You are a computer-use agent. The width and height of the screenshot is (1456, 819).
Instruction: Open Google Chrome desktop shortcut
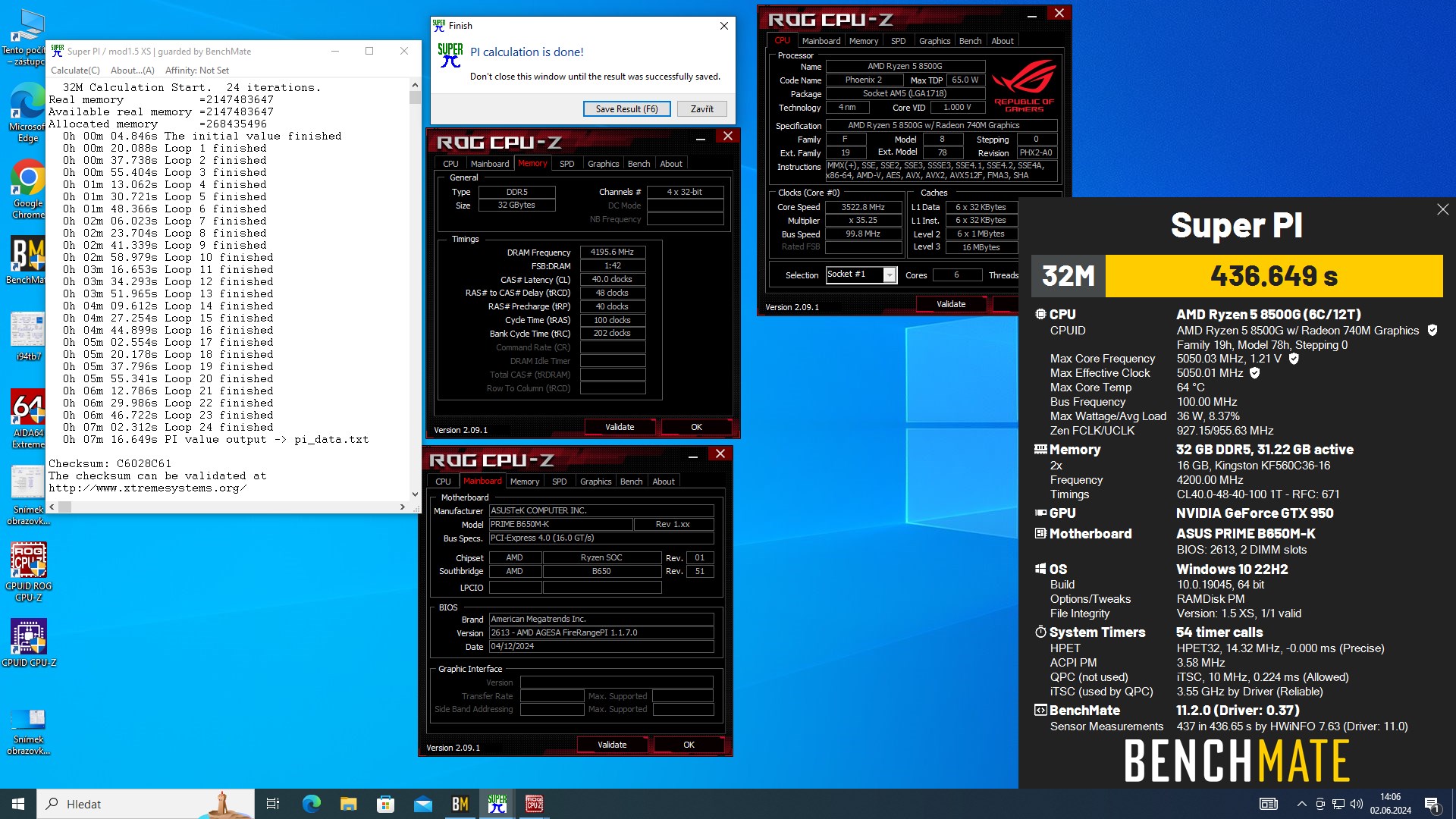click(x=28, y=189)
